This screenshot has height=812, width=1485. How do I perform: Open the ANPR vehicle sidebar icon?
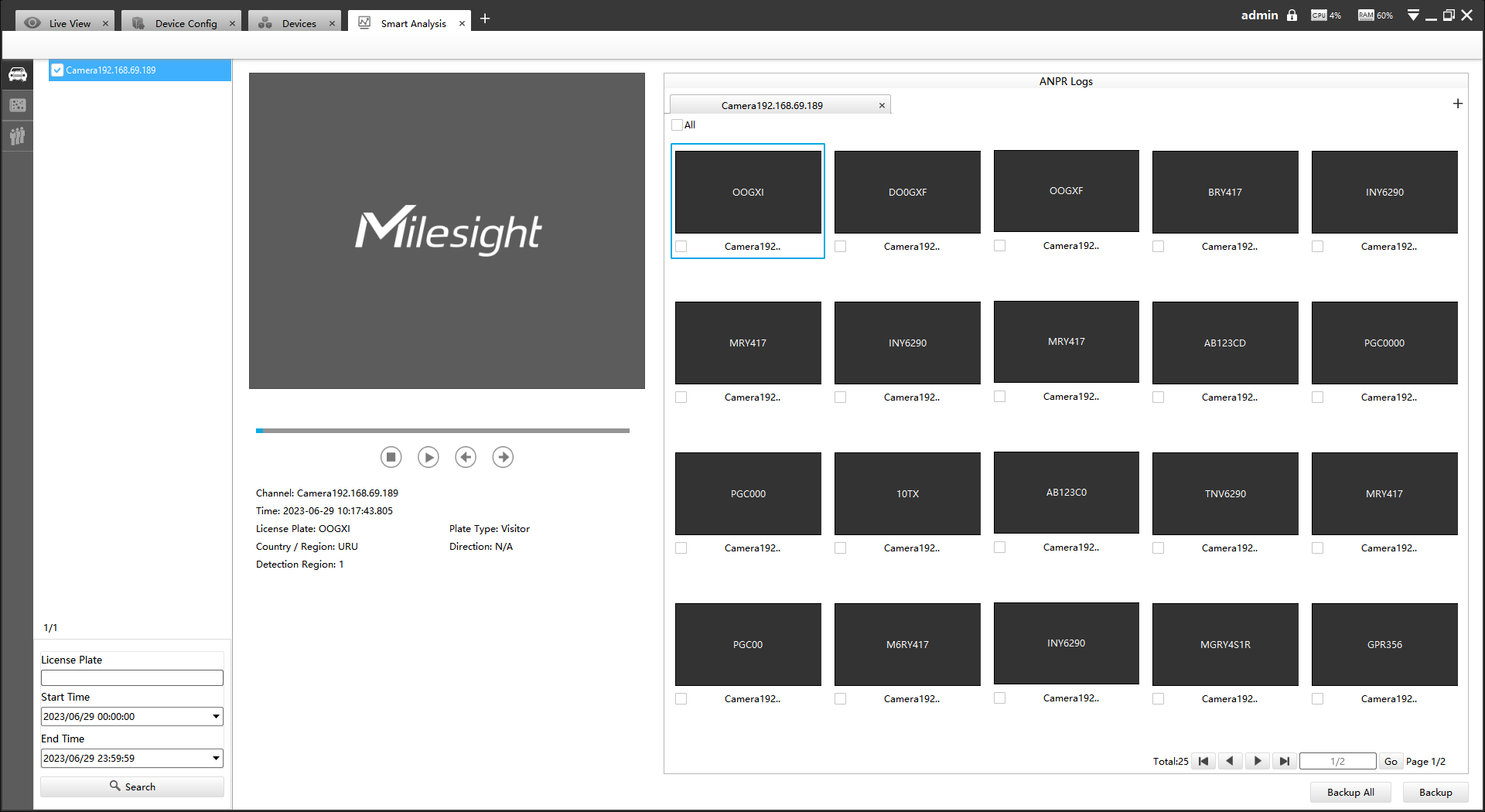click(17, 74)
